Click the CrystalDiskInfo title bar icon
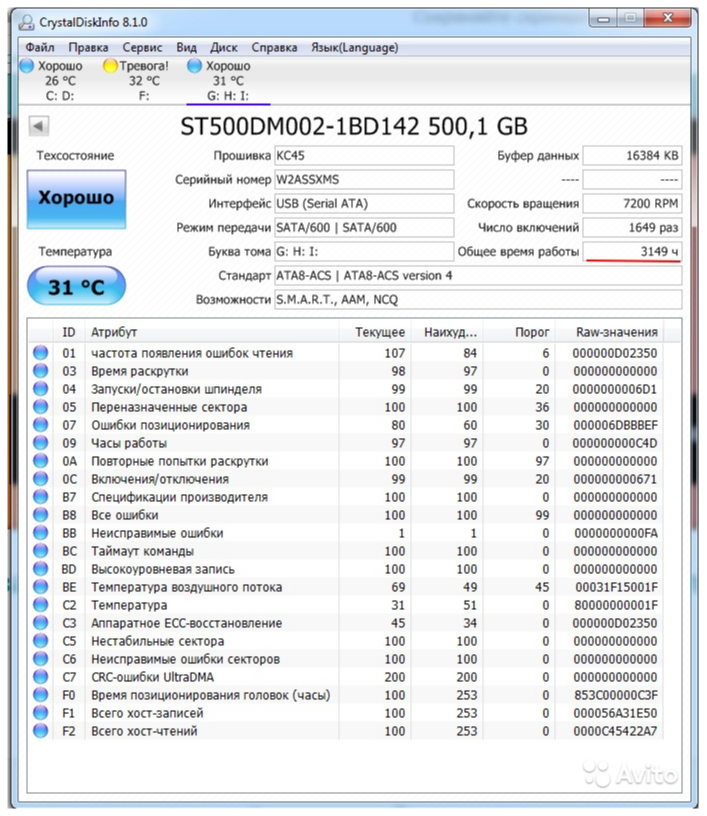The height and width of the screenshot is (816, 707). 27,22
